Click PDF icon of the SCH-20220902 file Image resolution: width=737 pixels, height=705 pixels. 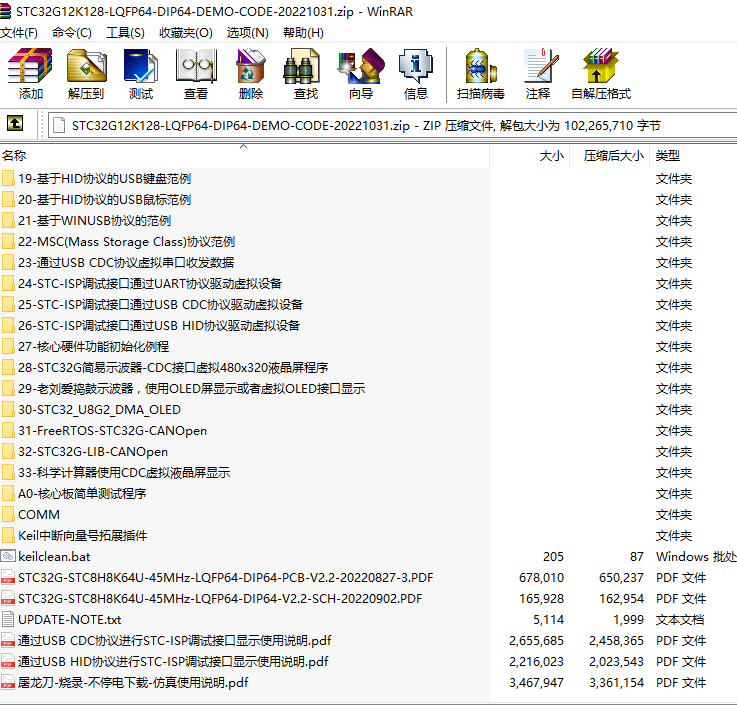pyautogui.click(x=8, y=599)
